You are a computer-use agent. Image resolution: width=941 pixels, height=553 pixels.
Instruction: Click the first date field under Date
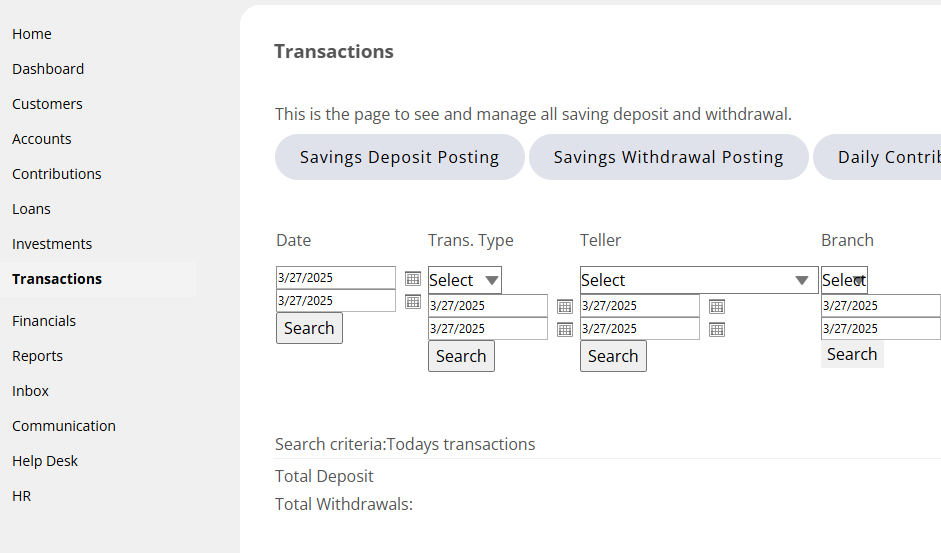[336, 278]
